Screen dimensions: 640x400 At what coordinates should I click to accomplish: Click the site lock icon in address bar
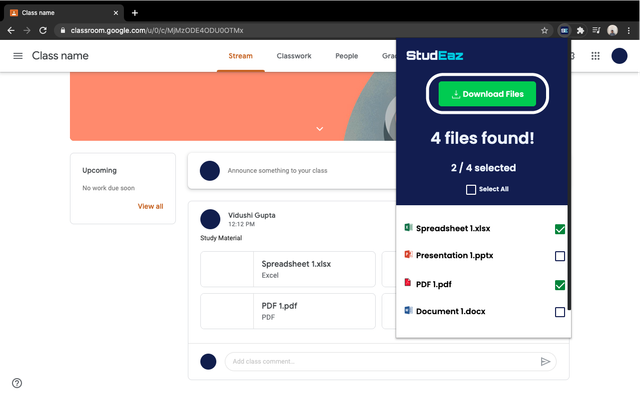[x=62, y=30]
